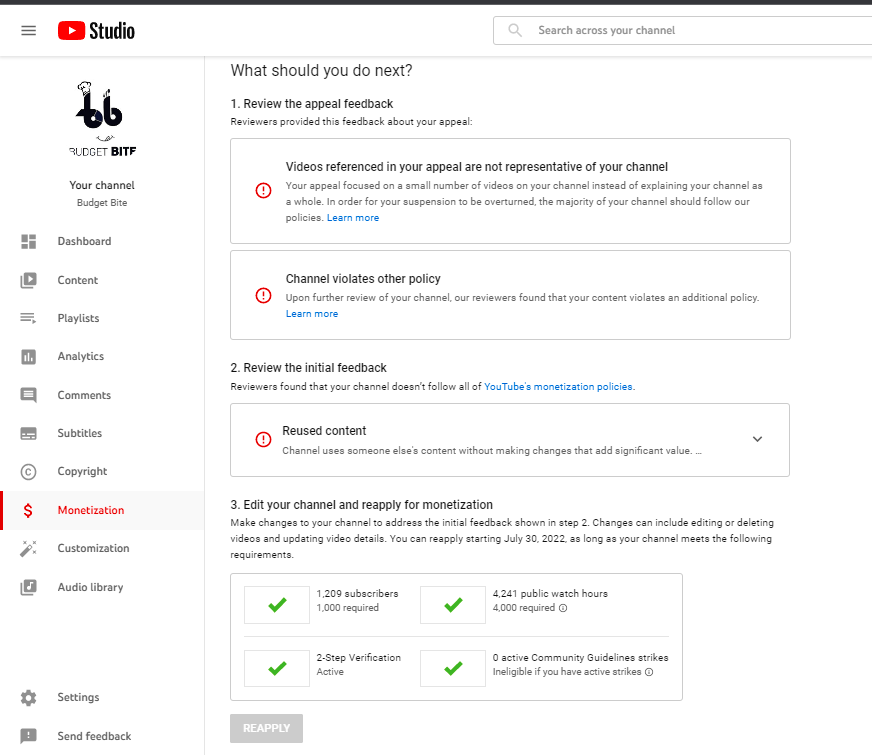Image resolution: width=872 pixels, height=755 pixels.
Task: Click the Send feedback exclamation icon
Action: (28, 736)
